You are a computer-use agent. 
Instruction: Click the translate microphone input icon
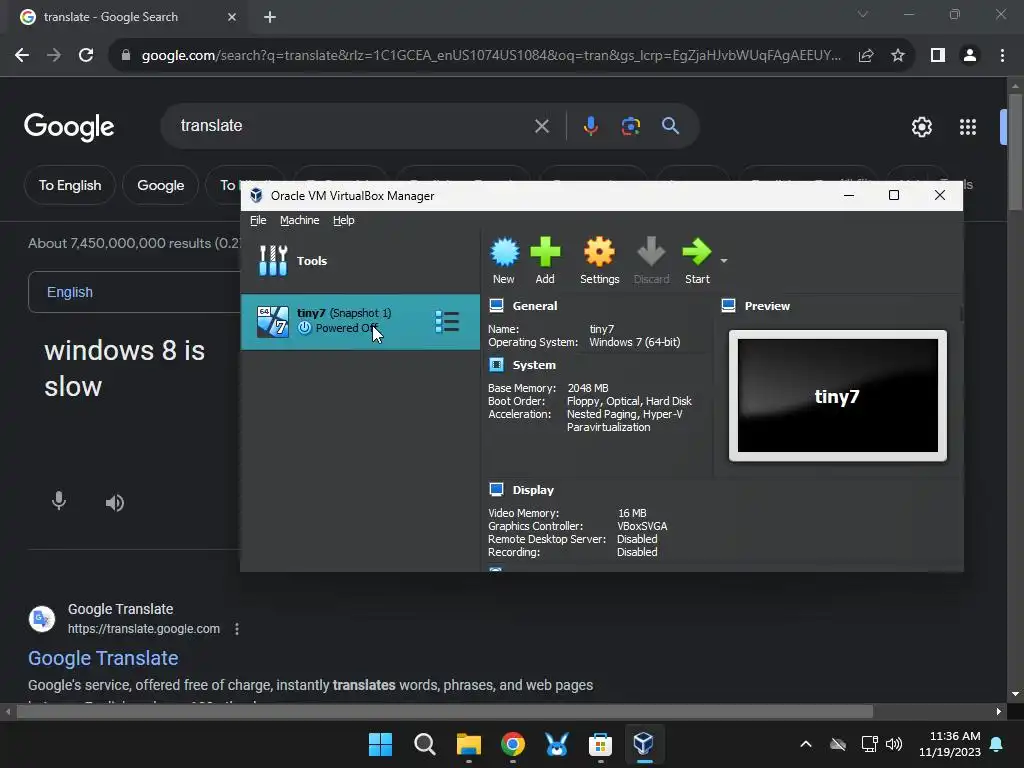coord(59,501)
